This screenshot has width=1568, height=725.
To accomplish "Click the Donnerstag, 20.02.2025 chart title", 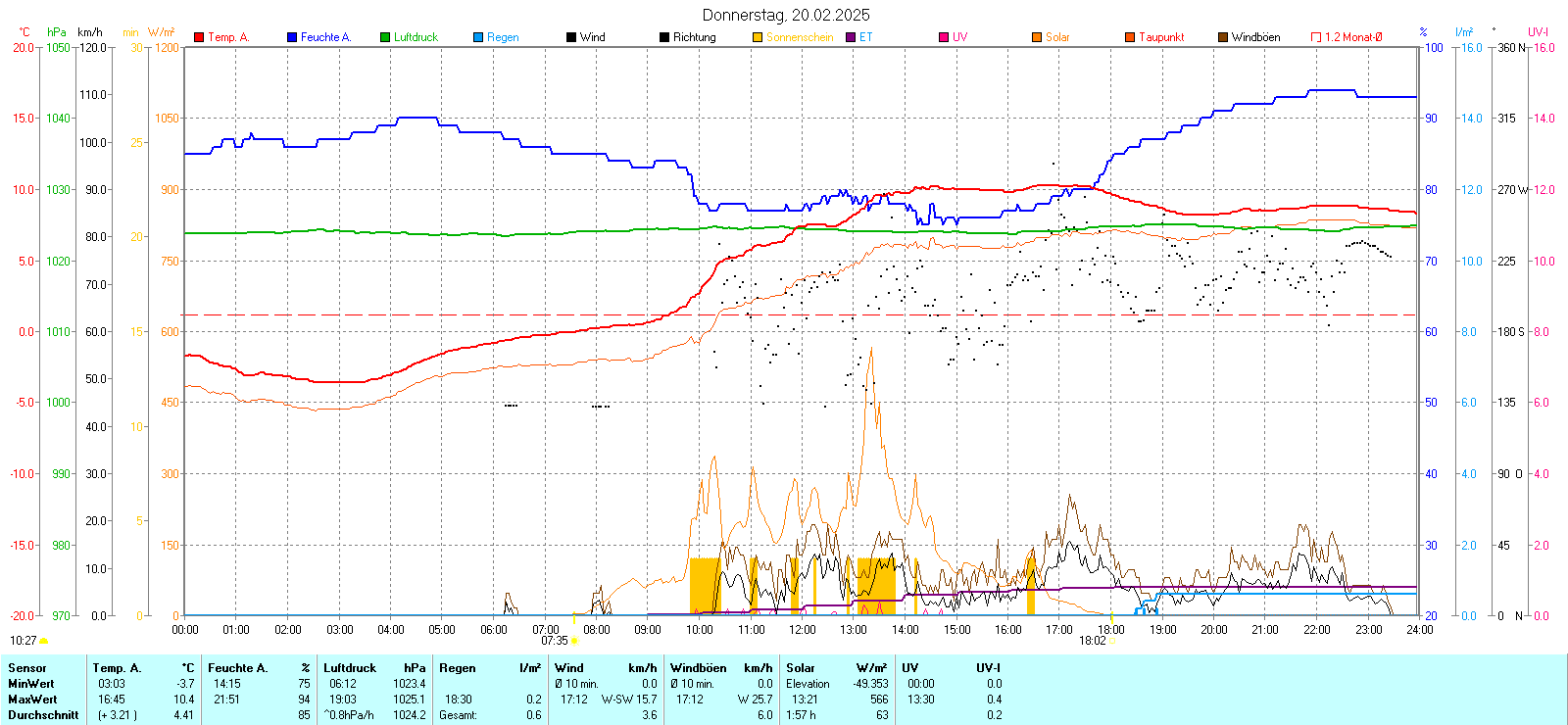I will click(785, 15).
